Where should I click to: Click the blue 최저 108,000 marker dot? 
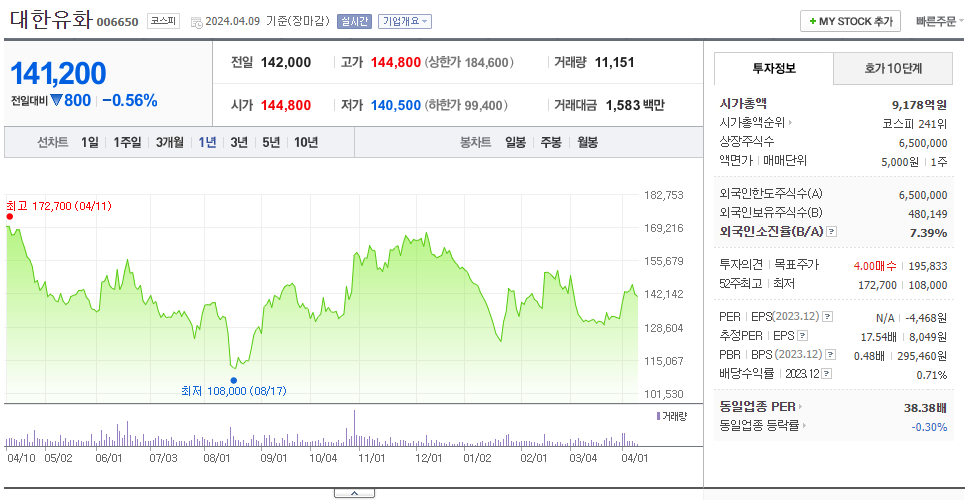click(x=233, y=380)
